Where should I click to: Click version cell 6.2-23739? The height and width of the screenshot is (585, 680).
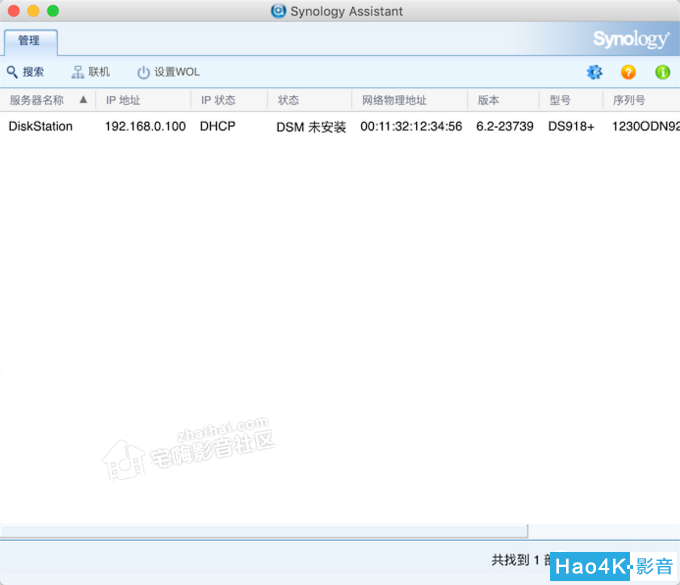[505, 126]
